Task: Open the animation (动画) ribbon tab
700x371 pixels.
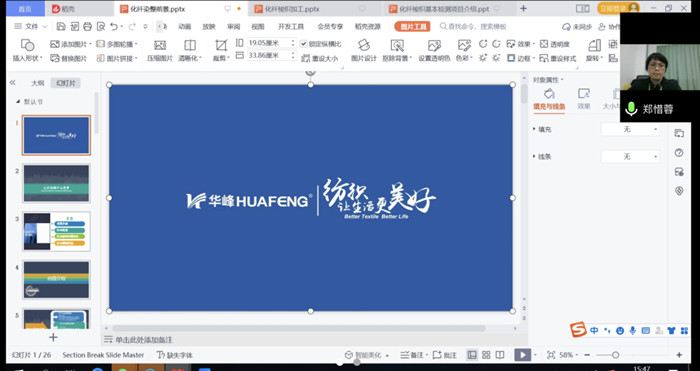Action: (x=184, y=27)
